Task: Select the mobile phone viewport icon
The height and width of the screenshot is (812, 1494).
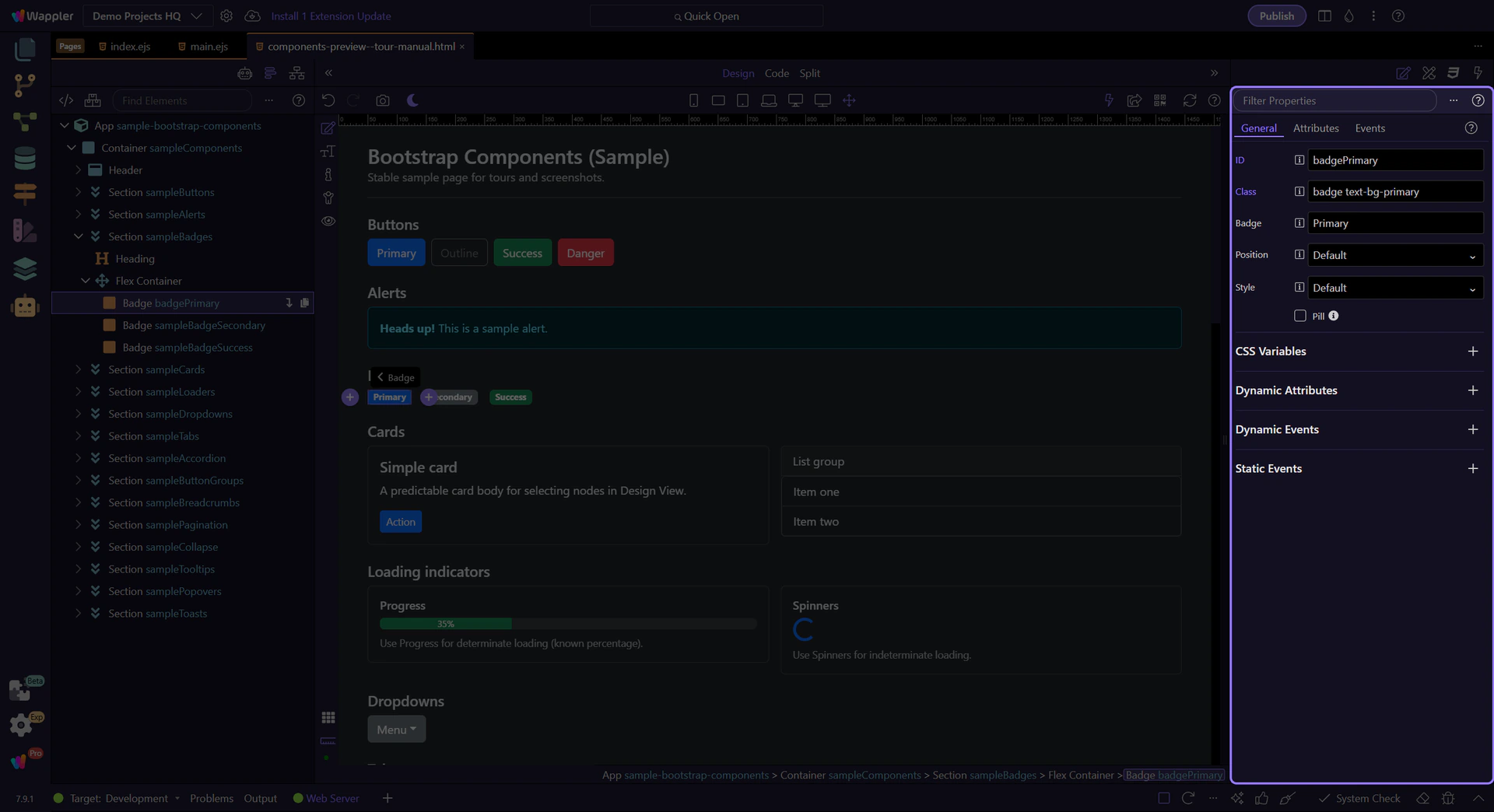Action: click(693, 100)
